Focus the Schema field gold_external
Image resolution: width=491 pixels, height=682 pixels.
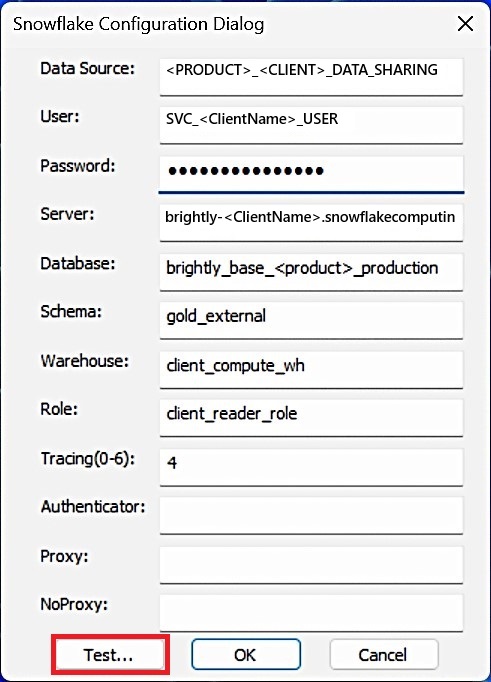pos(311,321)
